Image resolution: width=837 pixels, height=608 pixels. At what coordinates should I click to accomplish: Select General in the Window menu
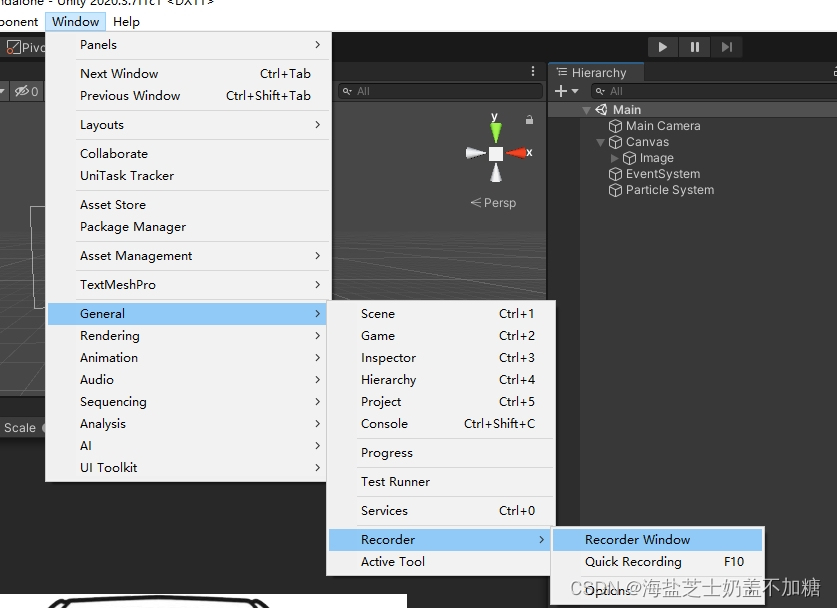point(102,313)
